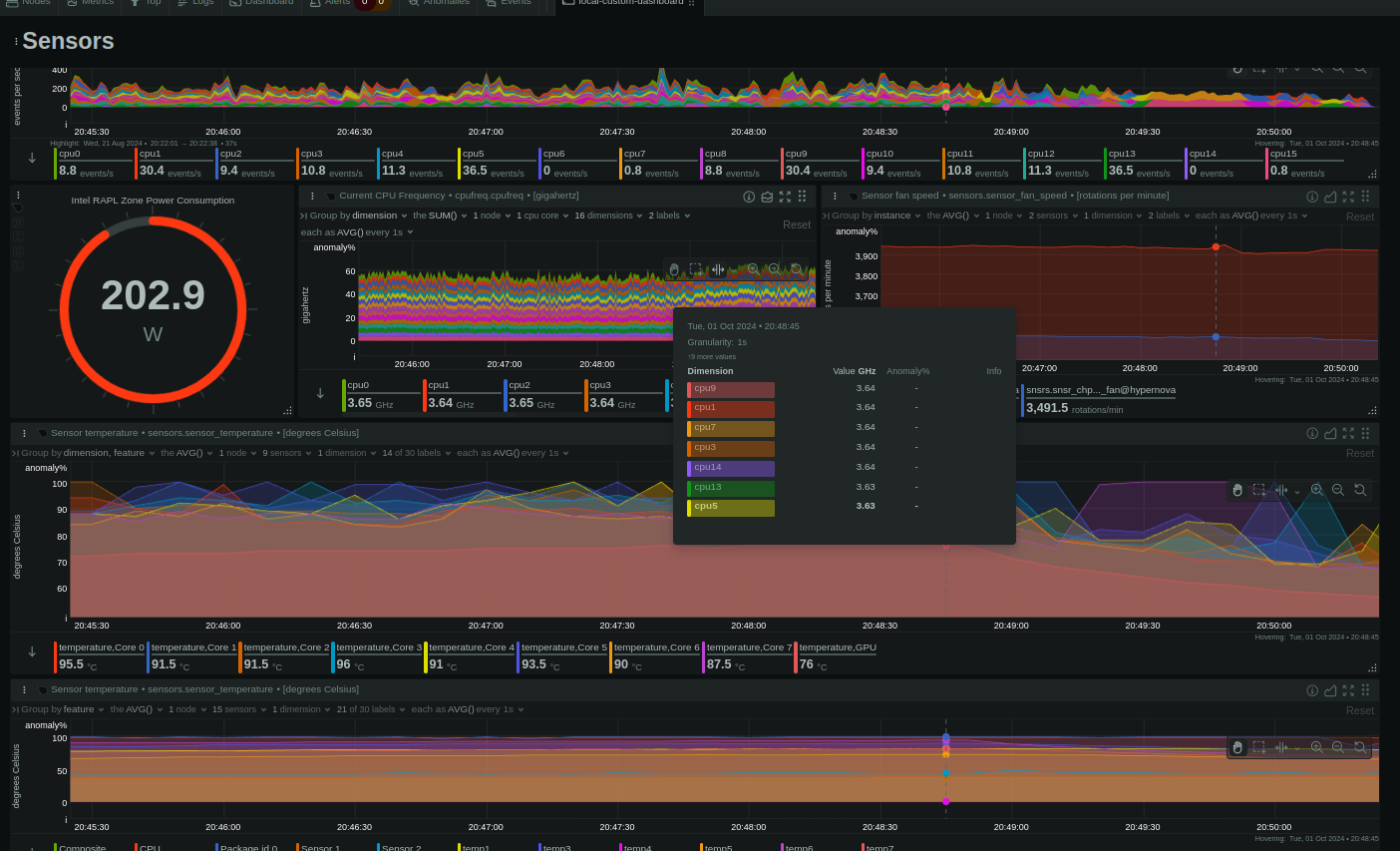This screenshot has width=1400, height=851.
Task: Change chart type on dimension-feature temperature chart
Action: (x=1330, y=433)
